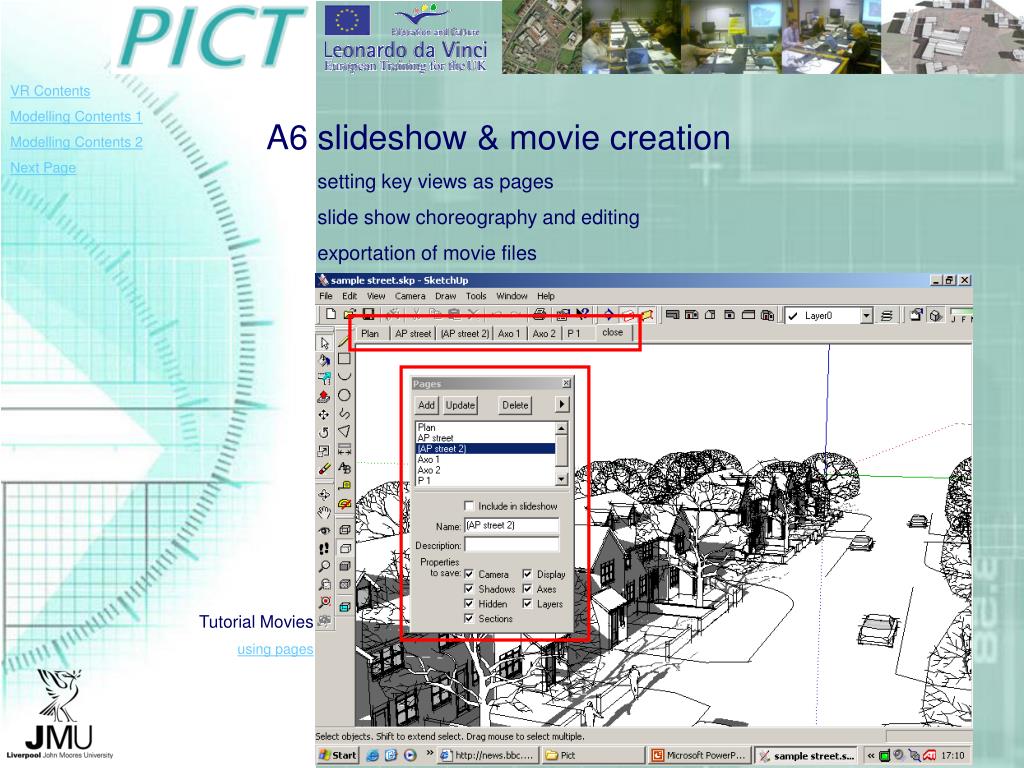This screenshot has height=768, width=1024.
Task: Select the Look Around eye tool
Action: point(325,530)
